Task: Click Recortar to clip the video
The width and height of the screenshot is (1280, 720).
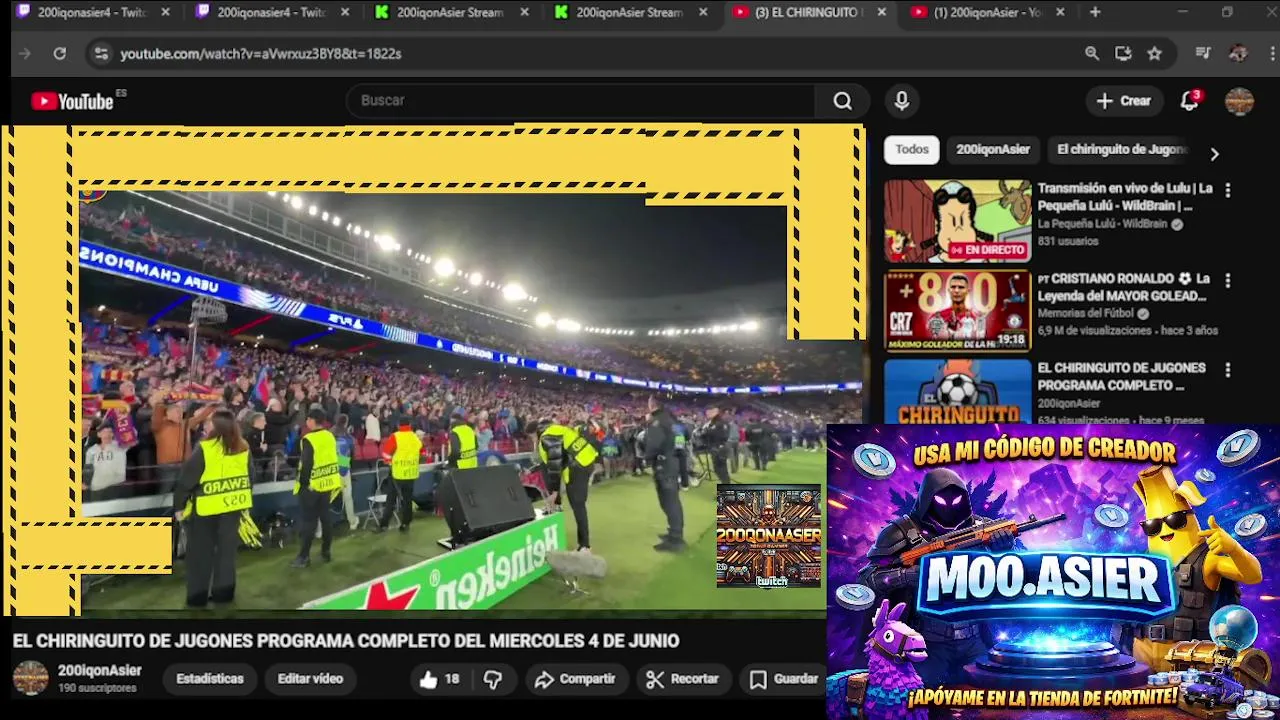Action: click(683, 679)
